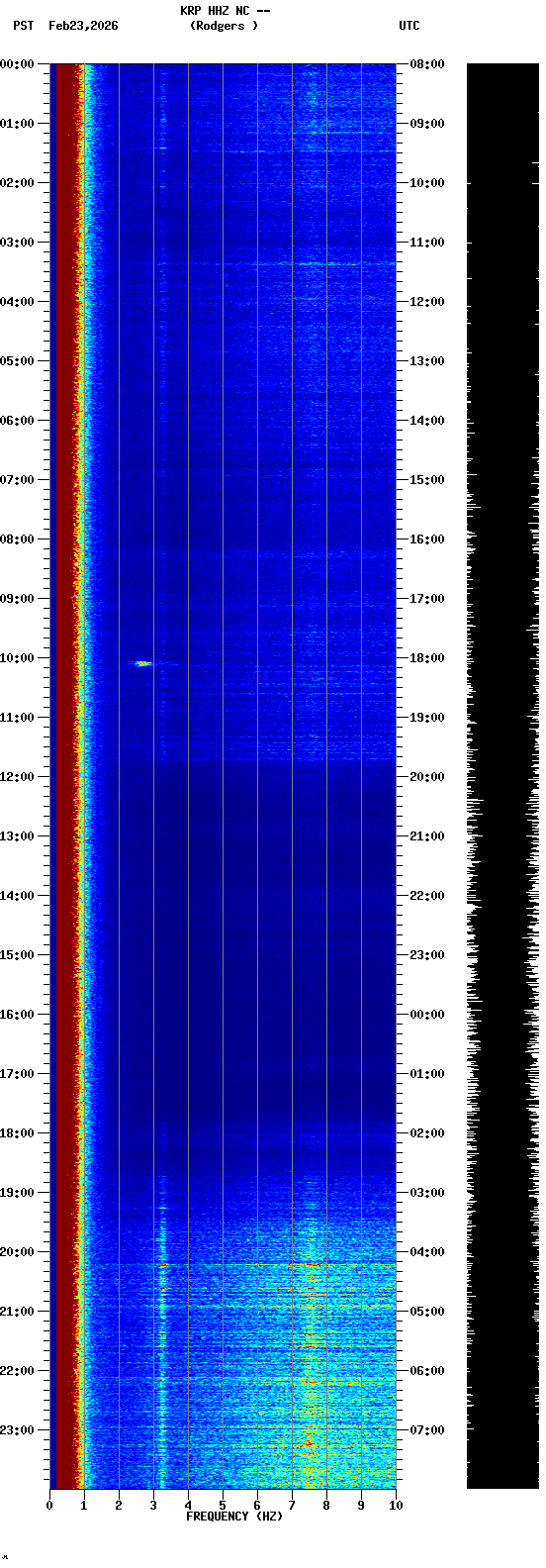Click the 'FREQUENCY (HZ)' axis title

coord(234,1517)
